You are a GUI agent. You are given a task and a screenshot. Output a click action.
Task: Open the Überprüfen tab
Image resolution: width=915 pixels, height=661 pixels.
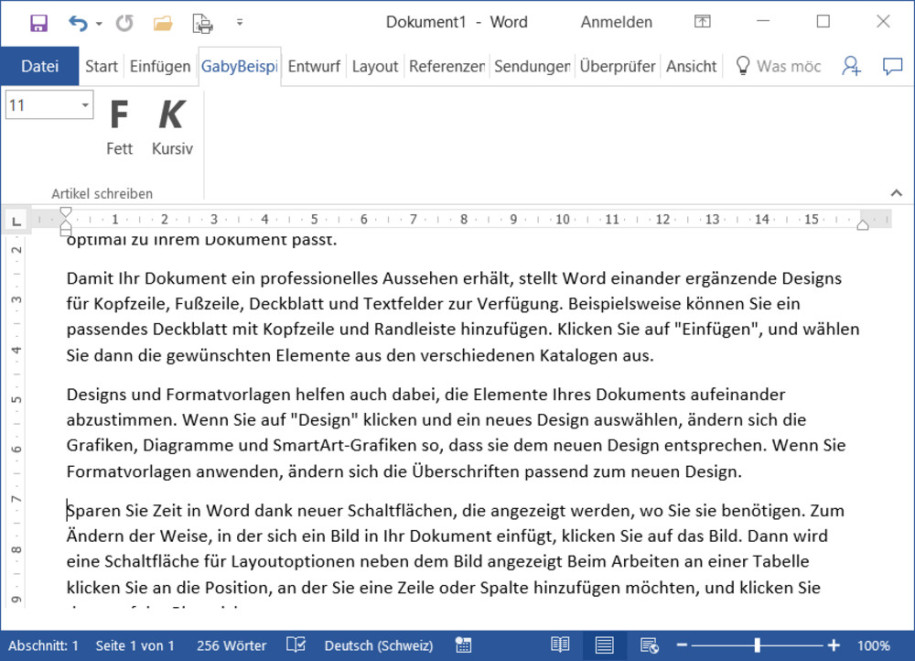point(617,66)
